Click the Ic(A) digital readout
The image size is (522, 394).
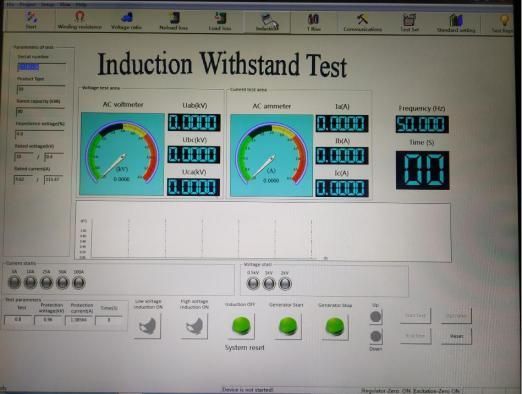pos(342,188)
